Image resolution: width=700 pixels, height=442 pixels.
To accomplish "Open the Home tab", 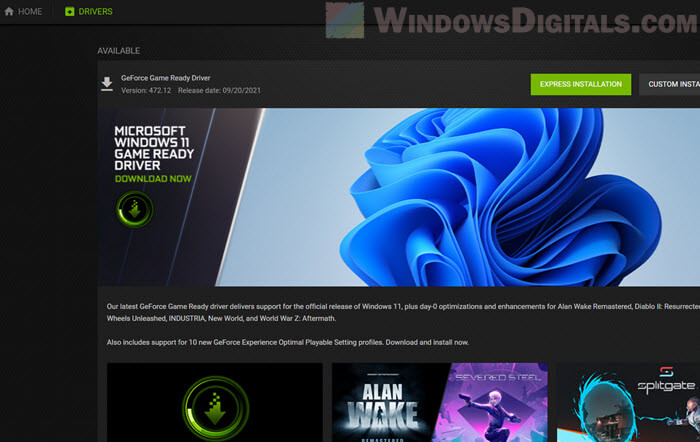I will (x=23, y=12).
